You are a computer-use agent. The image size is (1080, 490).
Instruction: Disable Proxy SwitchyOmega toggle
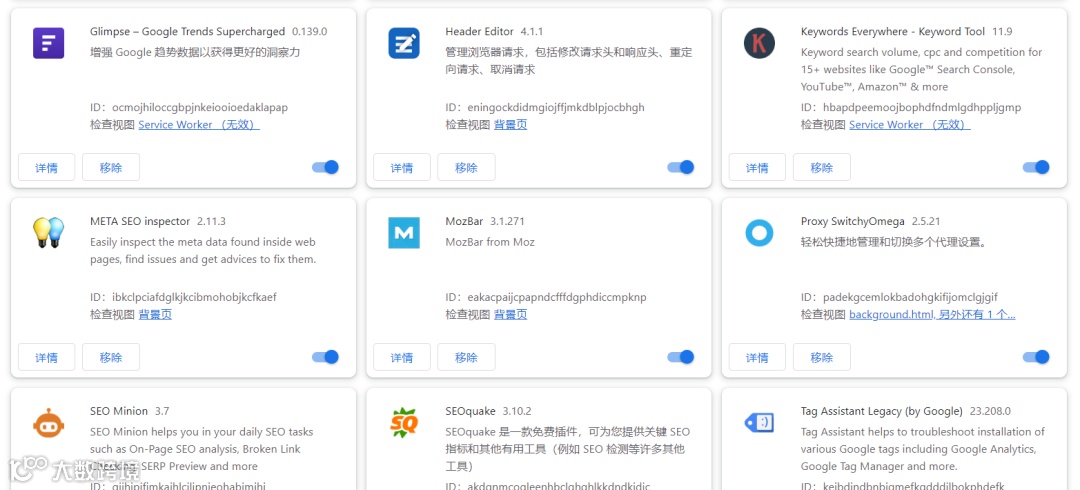pos(1036,356)
